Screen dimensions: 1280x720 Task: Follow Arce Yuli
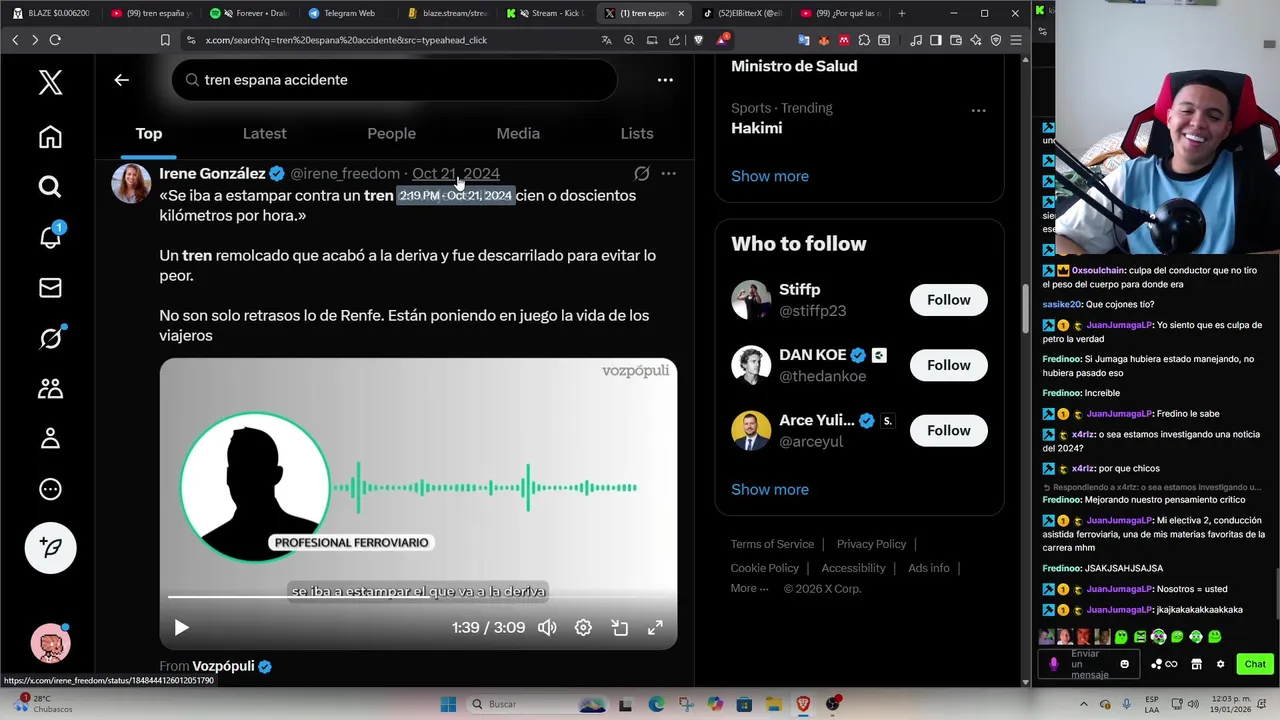pos(948,430)
